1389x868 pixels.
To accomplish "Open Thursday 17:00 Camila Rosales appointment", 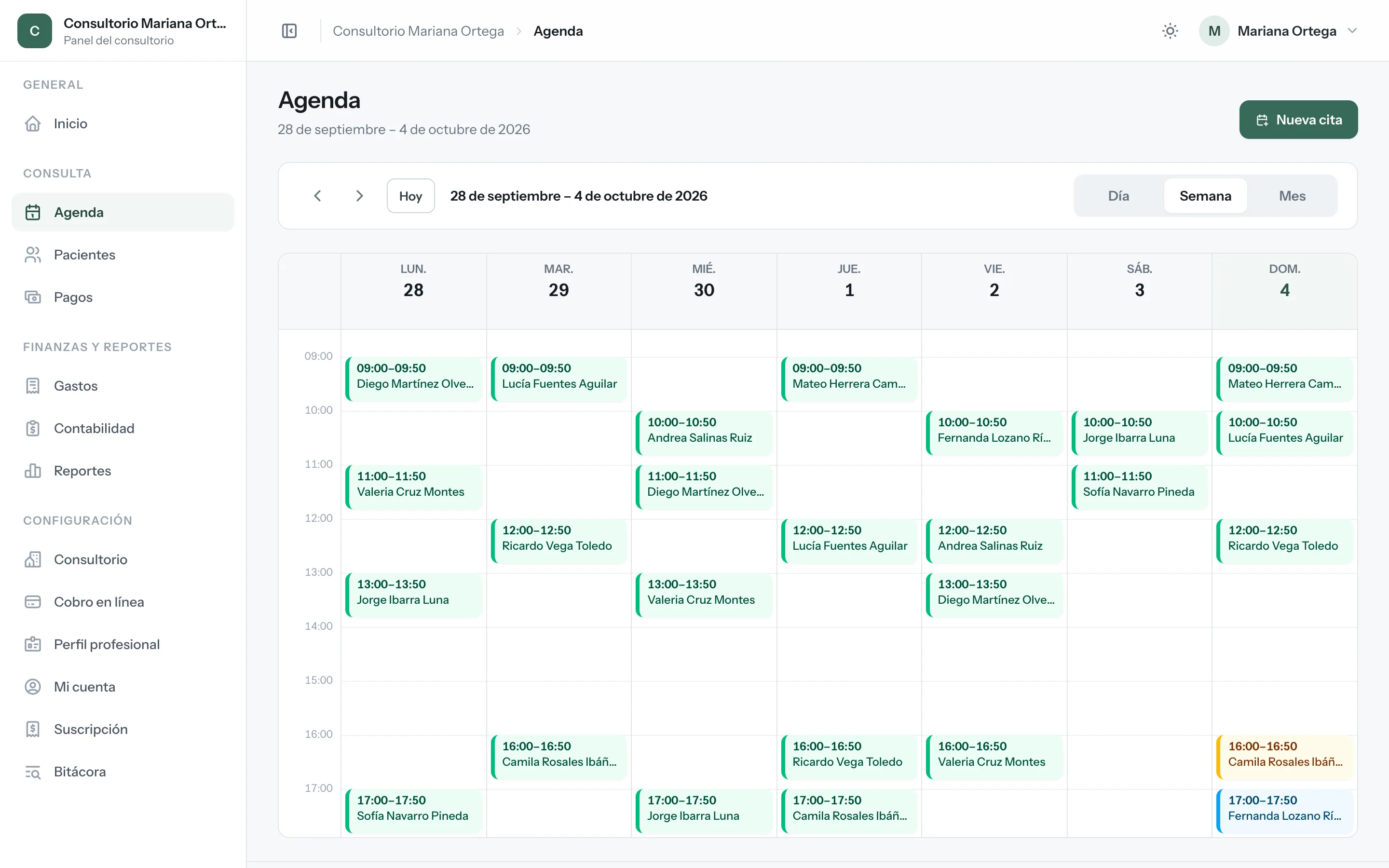I will click(x=849, y=811).
